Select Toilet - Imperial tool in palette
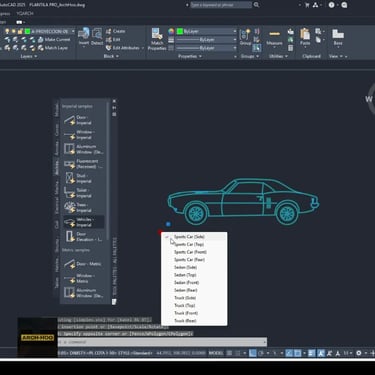 click(83, 193)
